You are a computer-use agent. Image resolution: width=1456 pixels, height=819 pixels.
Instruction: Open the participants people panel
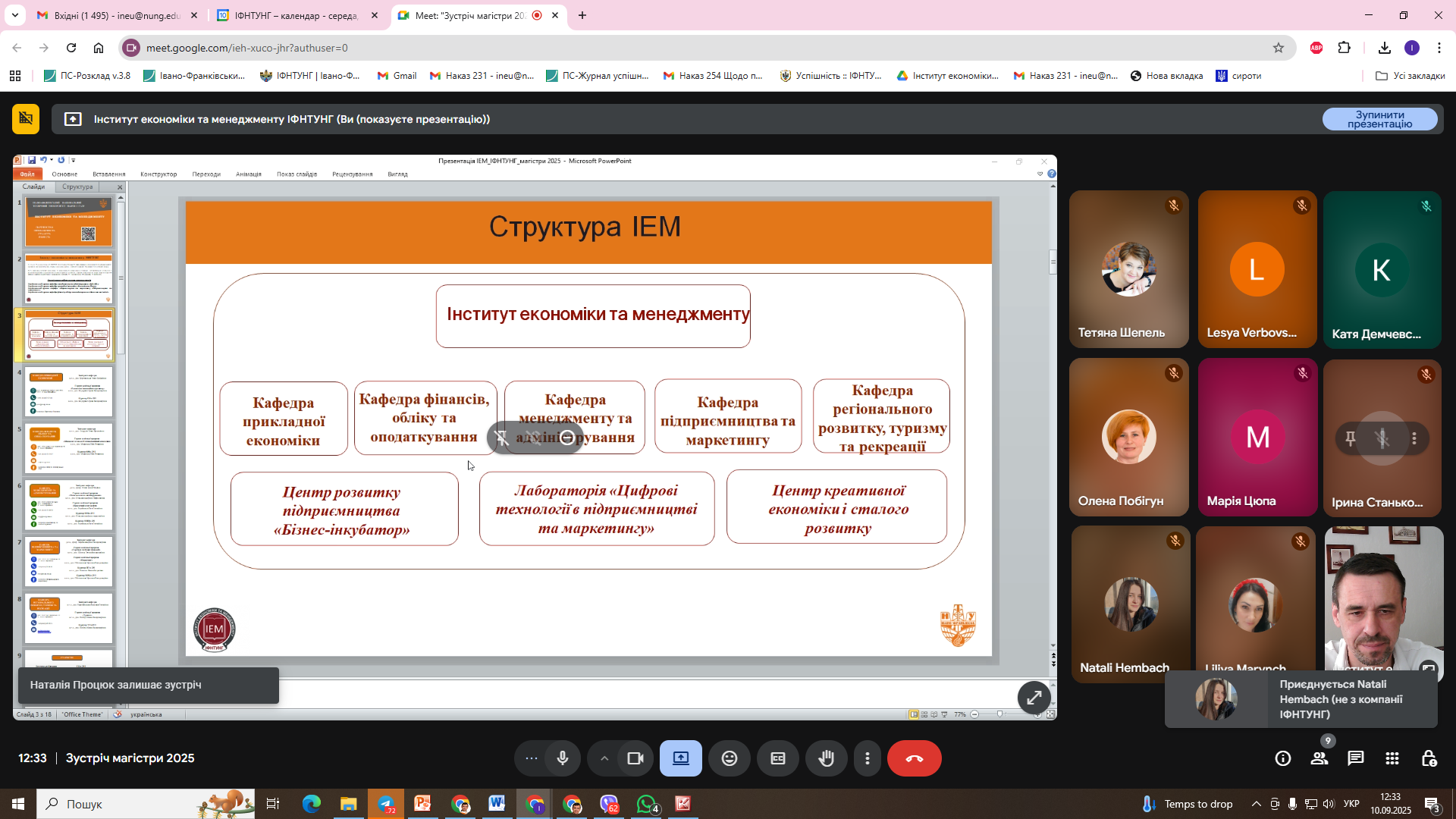(1319, 758)
